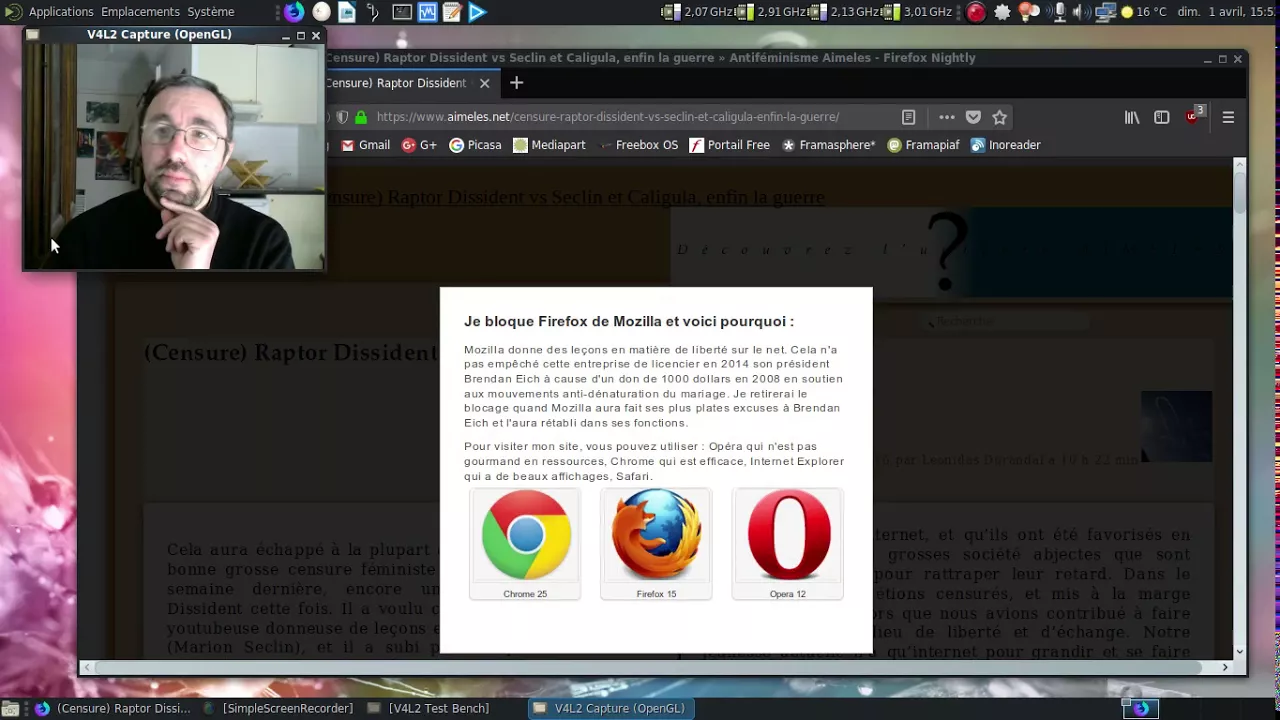Open the Picasa bookmark
The height and width of the screenshot is (720, 1280).
click(475, 145)
